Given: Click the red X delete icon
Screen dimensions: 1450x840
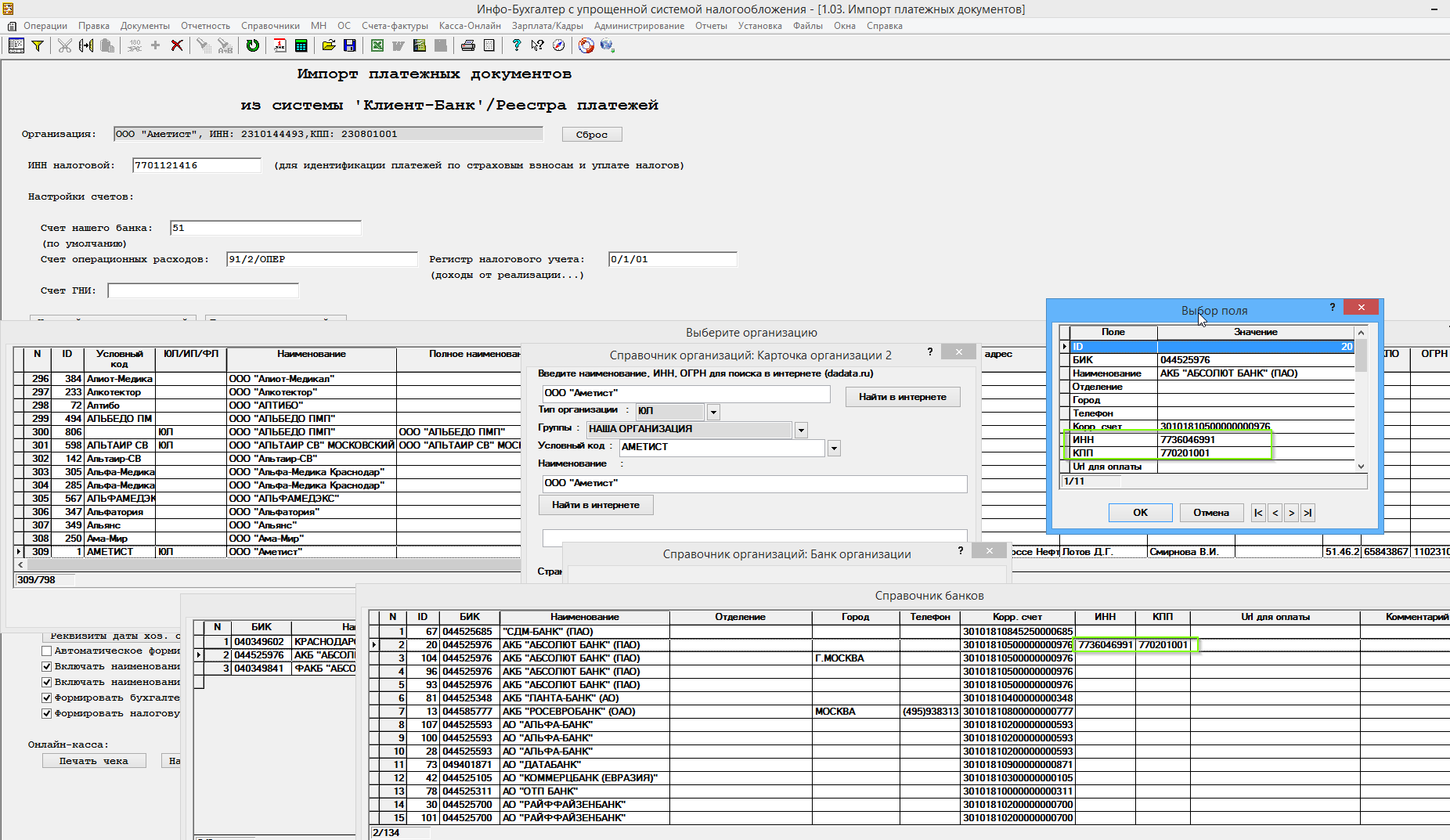Looking at the screenshot, I should point(177,45).
